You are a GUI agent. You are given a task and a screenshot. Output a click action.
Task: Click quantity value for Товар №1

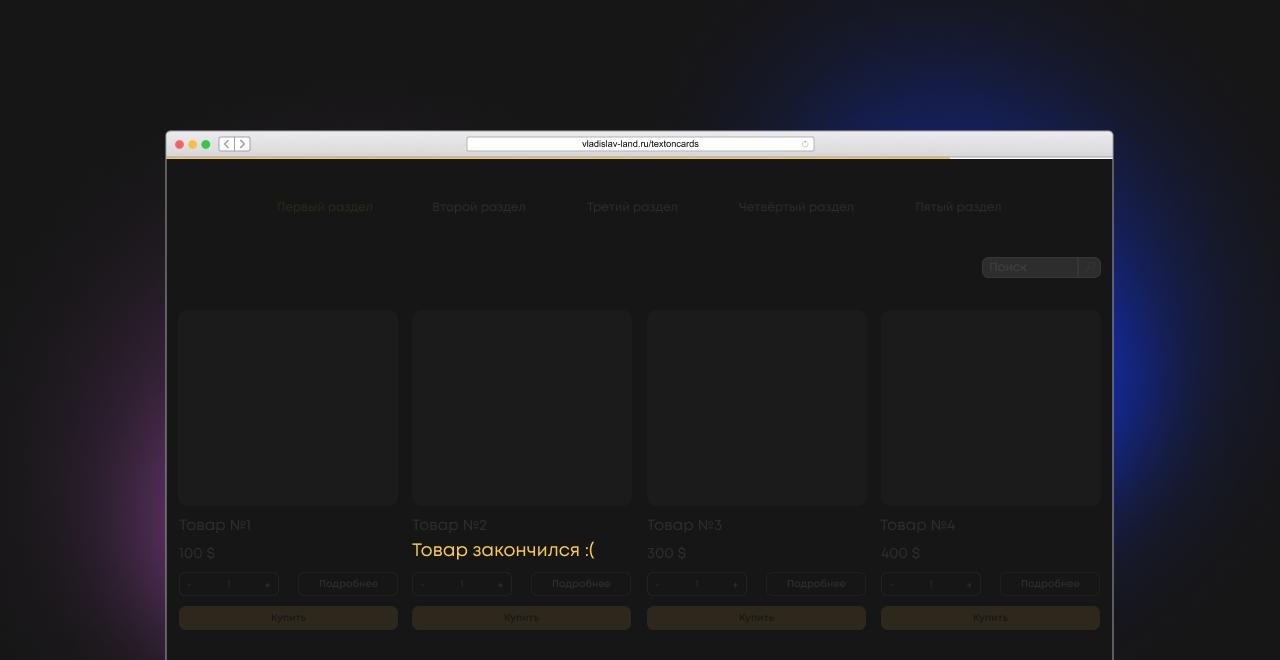click(x=229, y=584)
